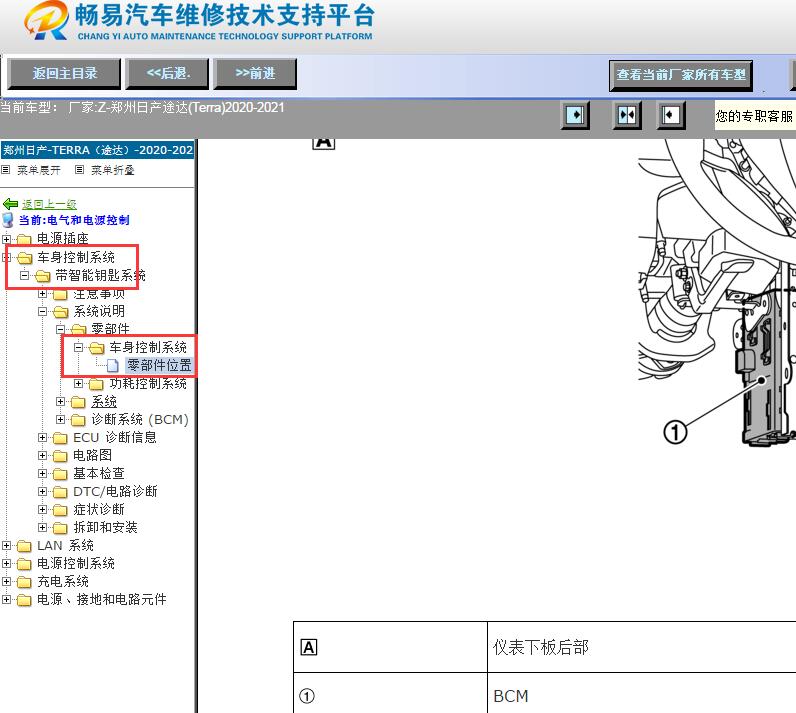Expand the 充电系统 node
796x713 pixels.
tap(6, 582)
